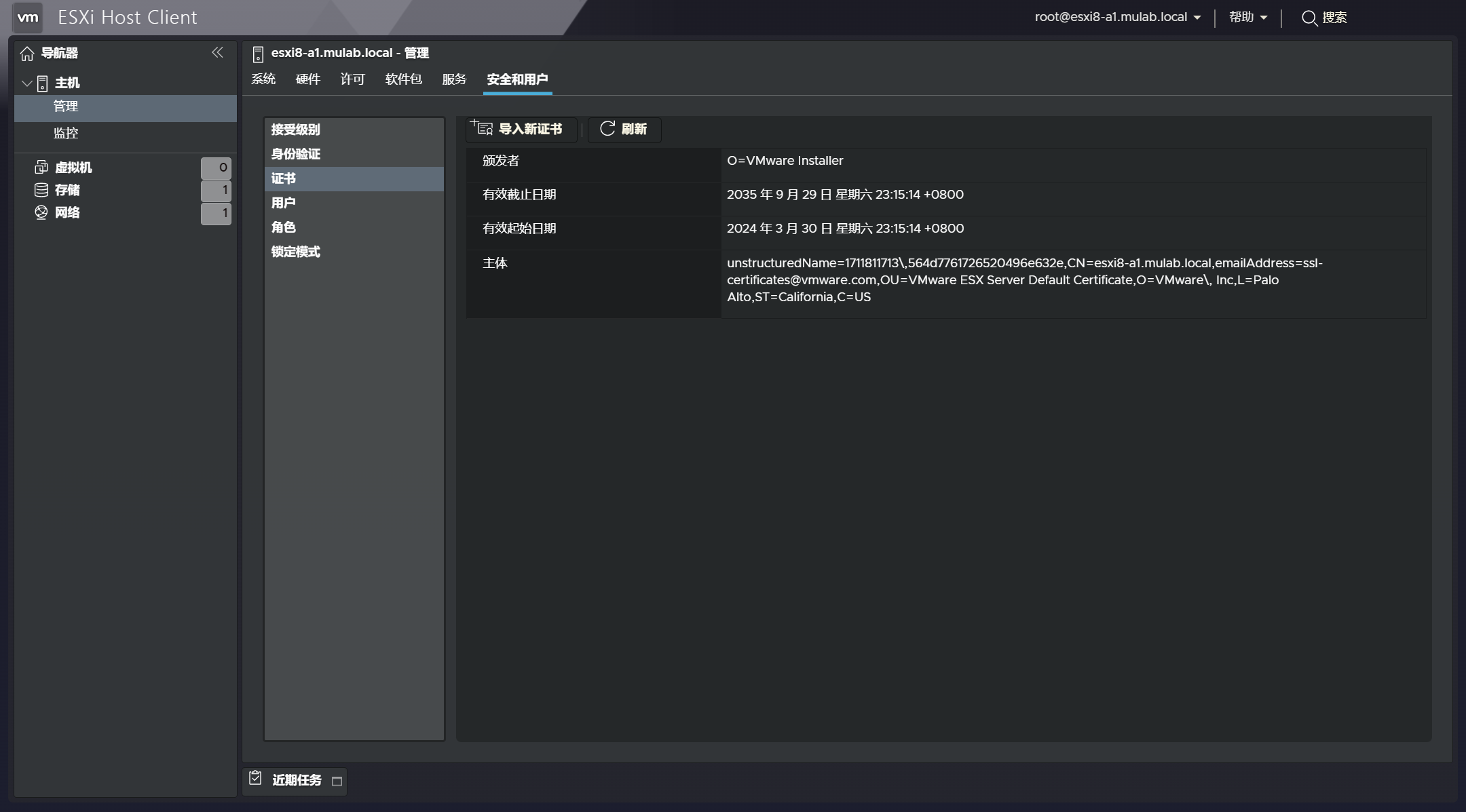1466x812 pixels.
Task: Click the Navigator home icon
Action: (x=27, y=54)
